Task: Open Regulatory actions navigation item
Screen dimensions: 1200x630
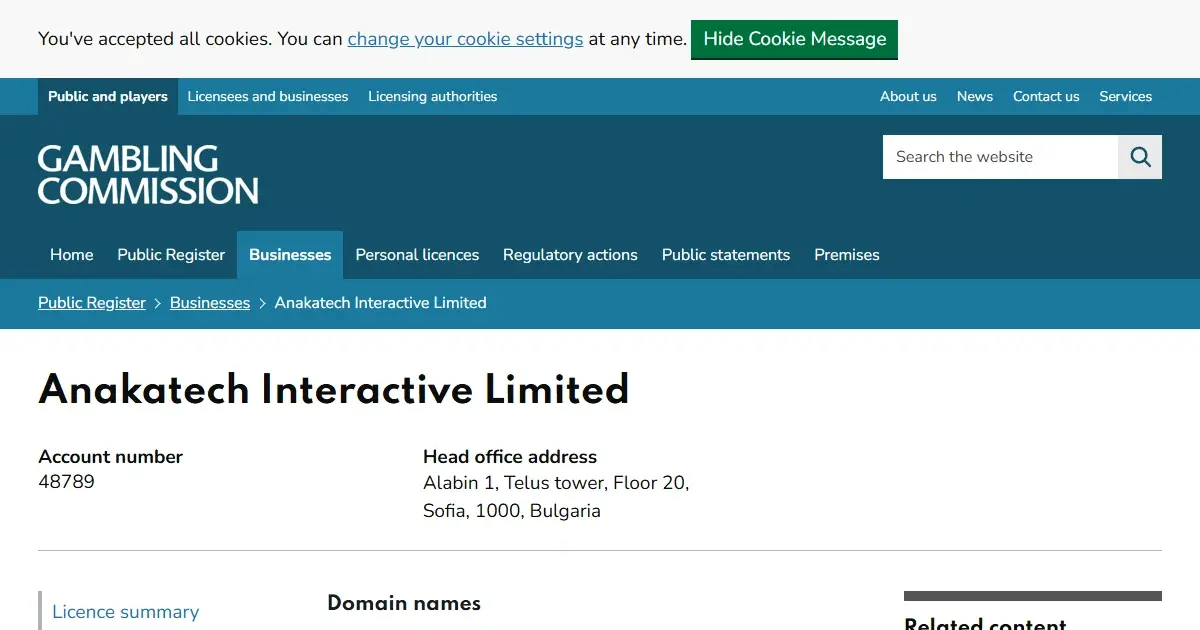Action: point(570,255)
